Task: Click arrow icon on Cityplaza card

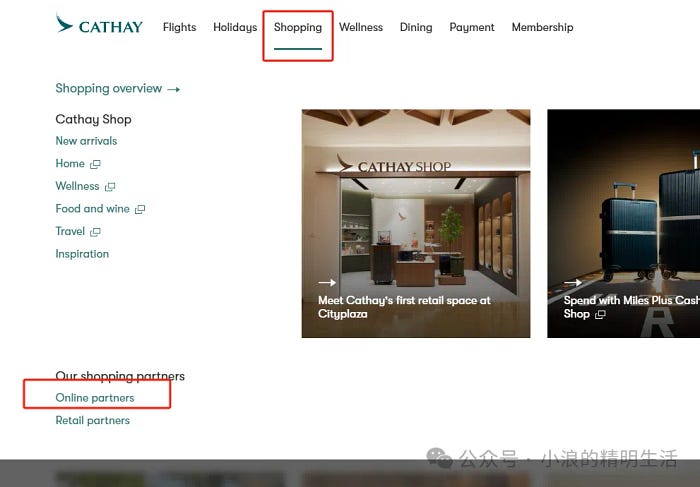Action: click(327, 283)
